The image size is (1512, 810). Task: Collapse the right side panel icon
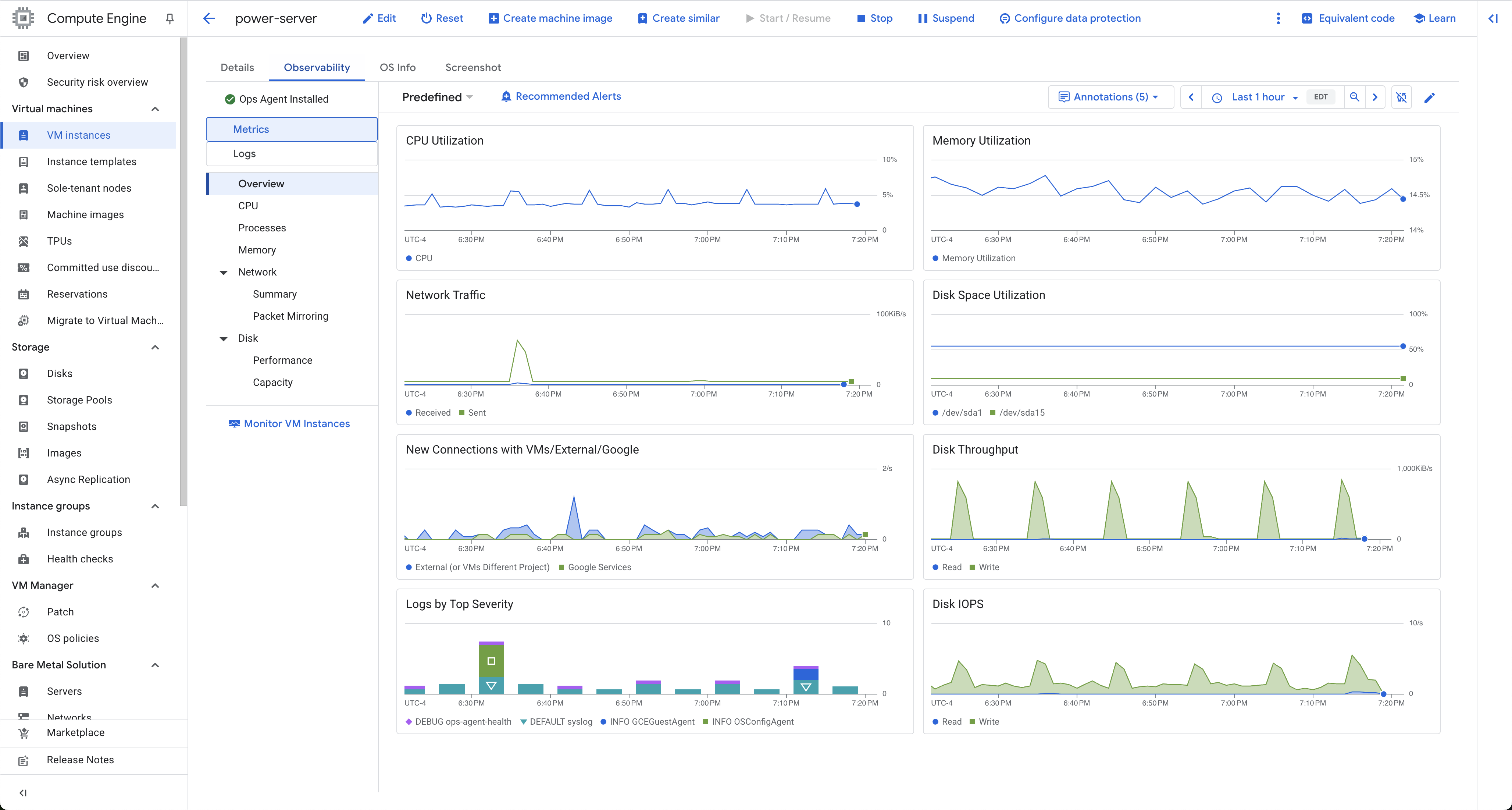pos(1493,18)
